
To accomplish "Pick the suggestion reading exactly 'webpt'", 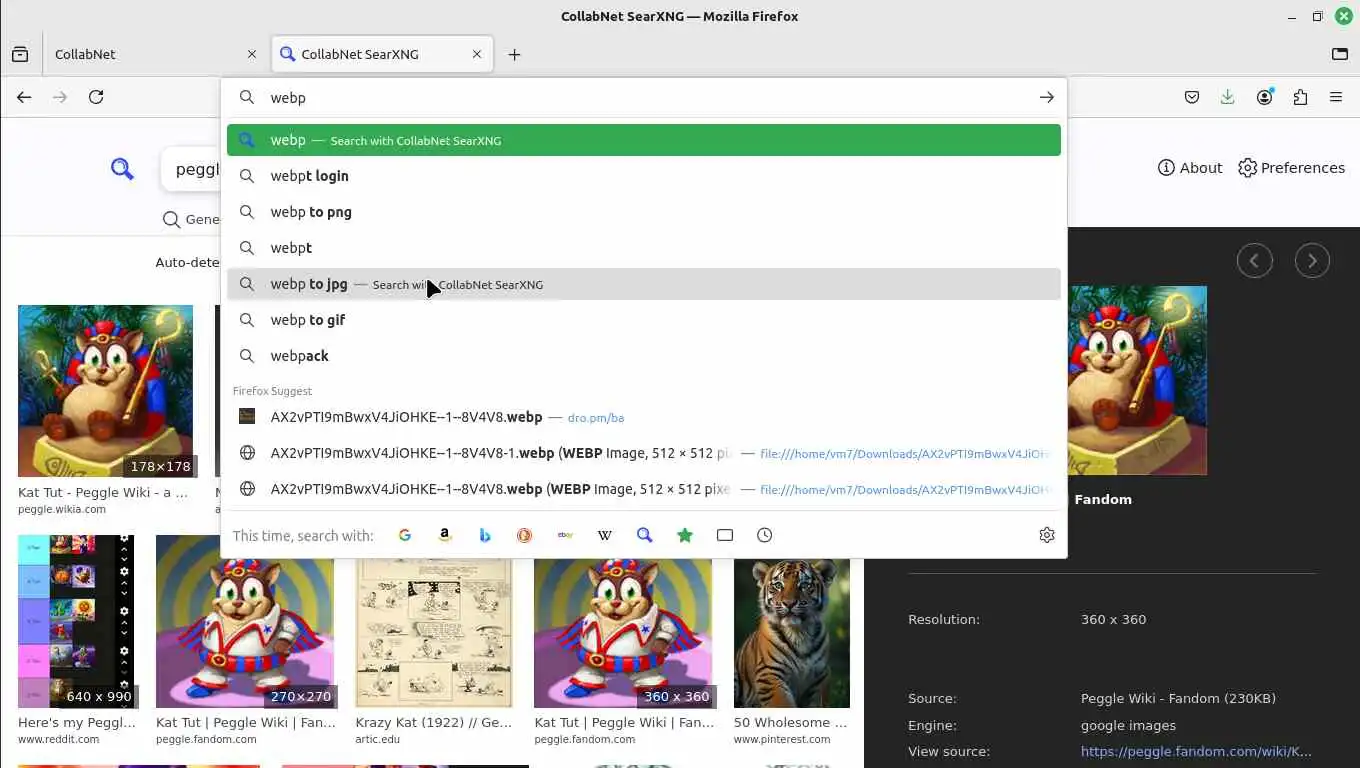I will click(x=644, y=248).
